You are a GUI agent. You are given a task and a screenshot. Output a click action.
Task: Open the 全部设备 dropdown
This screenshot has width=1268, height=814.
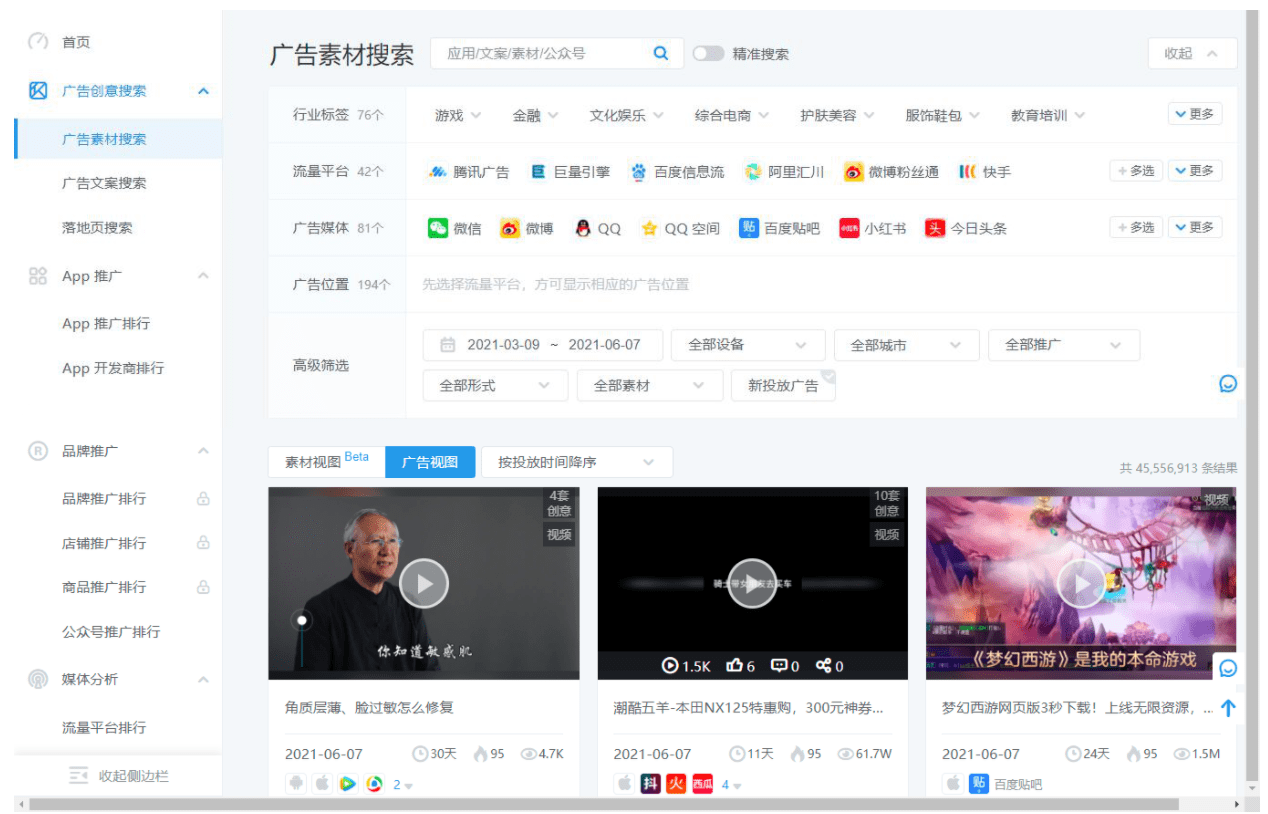coord(748,345)
